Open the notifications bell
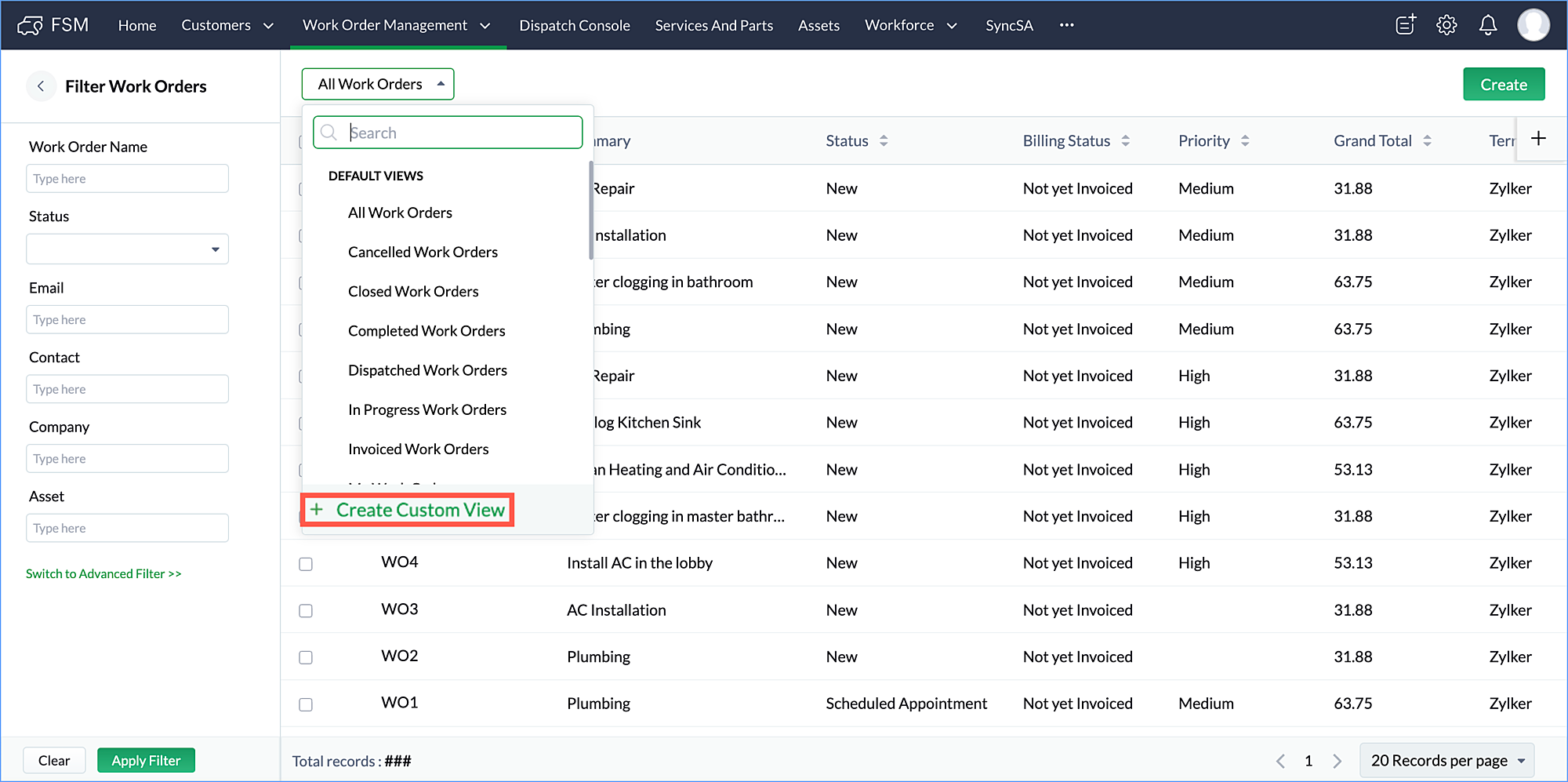This screenshot has width=1568, height=782. coord(1487,25)
